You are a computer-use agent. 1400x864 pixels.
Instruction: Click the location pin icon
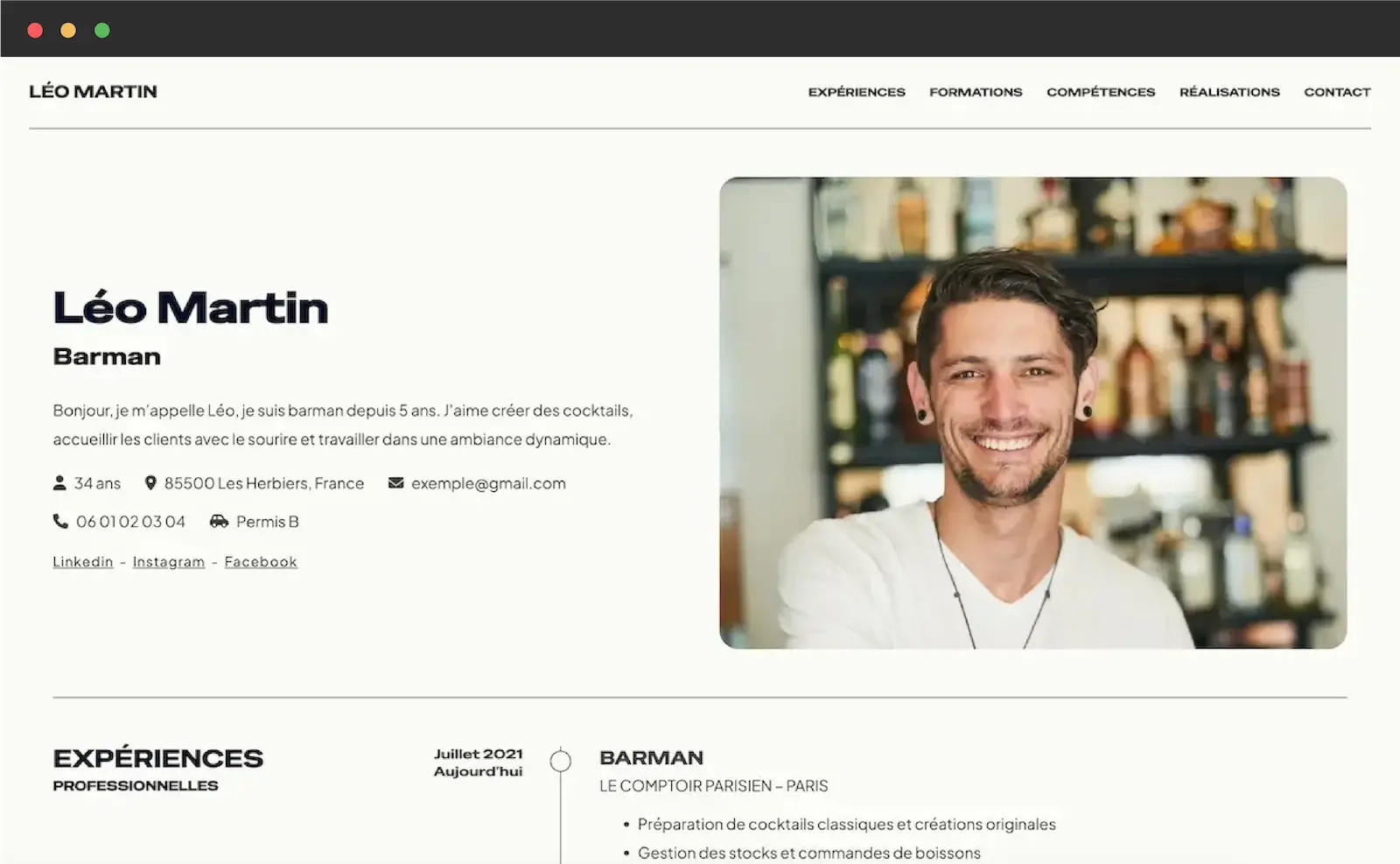coord(150,483)
